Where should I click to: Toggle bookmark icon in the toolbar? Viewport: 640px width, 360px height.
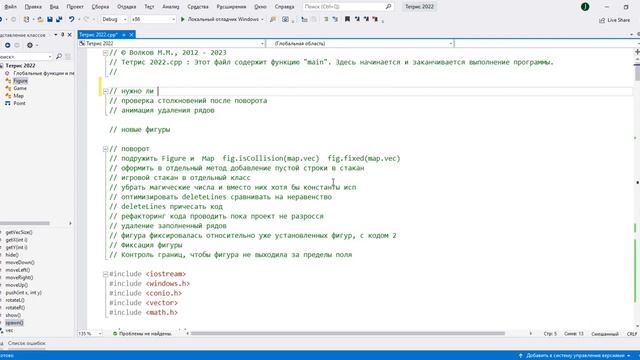point(347,19)
